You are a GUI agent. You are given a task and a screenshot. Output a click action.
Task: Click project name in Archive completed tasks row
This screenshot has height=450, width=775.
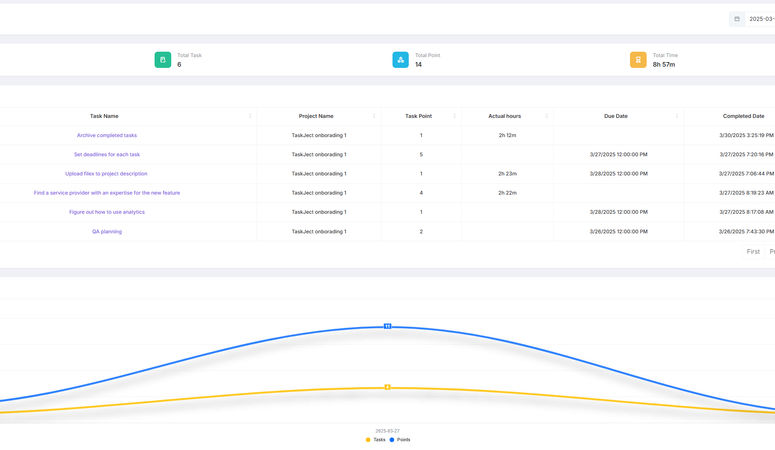click(319, 135)
